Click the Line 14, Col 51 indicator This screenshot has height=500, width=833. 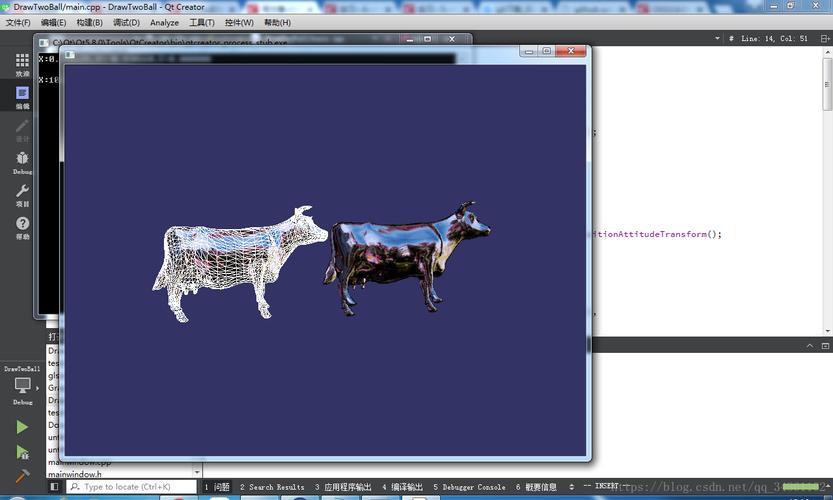(x=774, y=38)
